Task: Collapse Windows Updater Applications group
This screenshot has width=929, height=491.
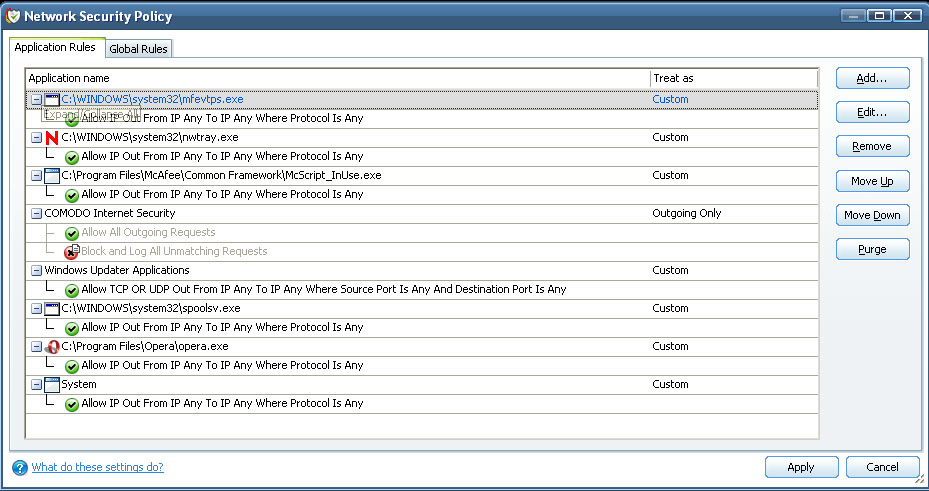Action: click(x=36, y=271)
